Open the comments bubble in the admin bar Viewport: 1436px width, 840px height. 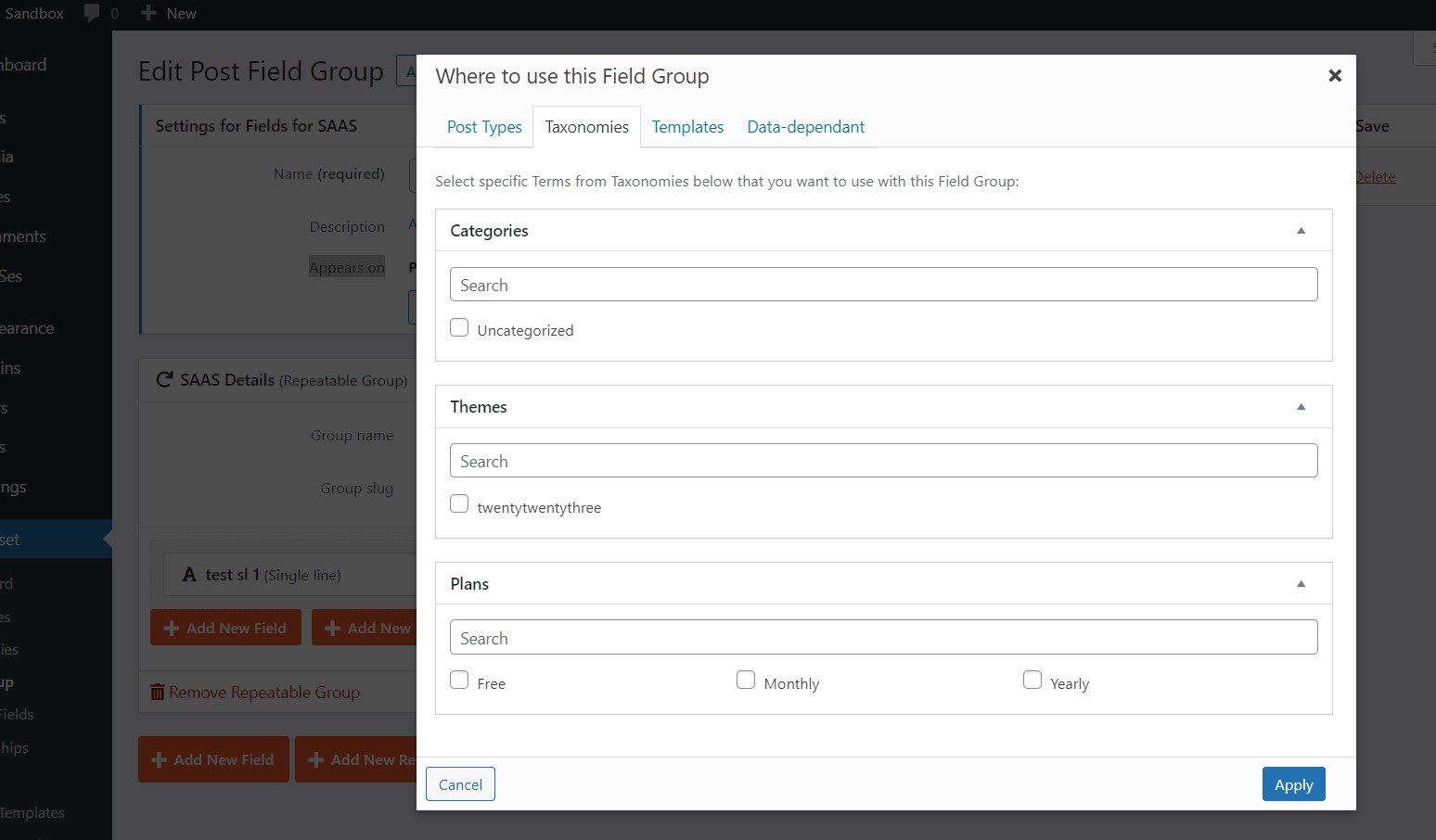coord(96,13)
